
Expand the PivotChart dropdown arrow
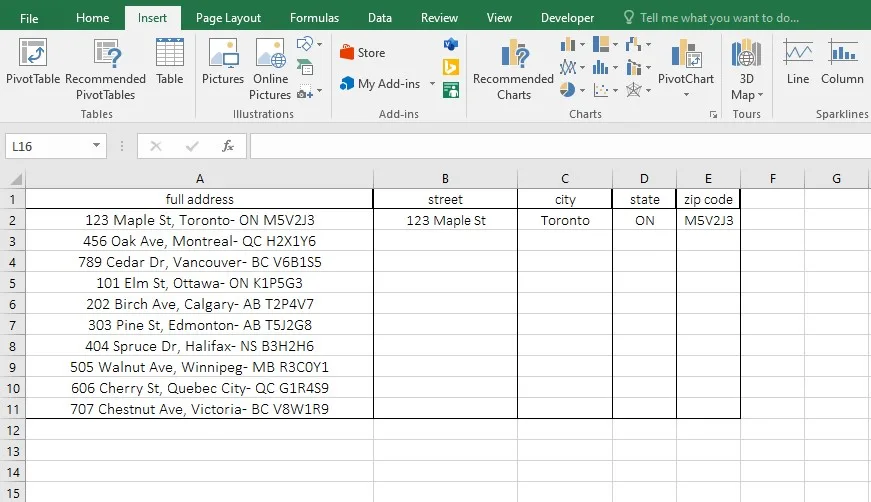point(686,94)
